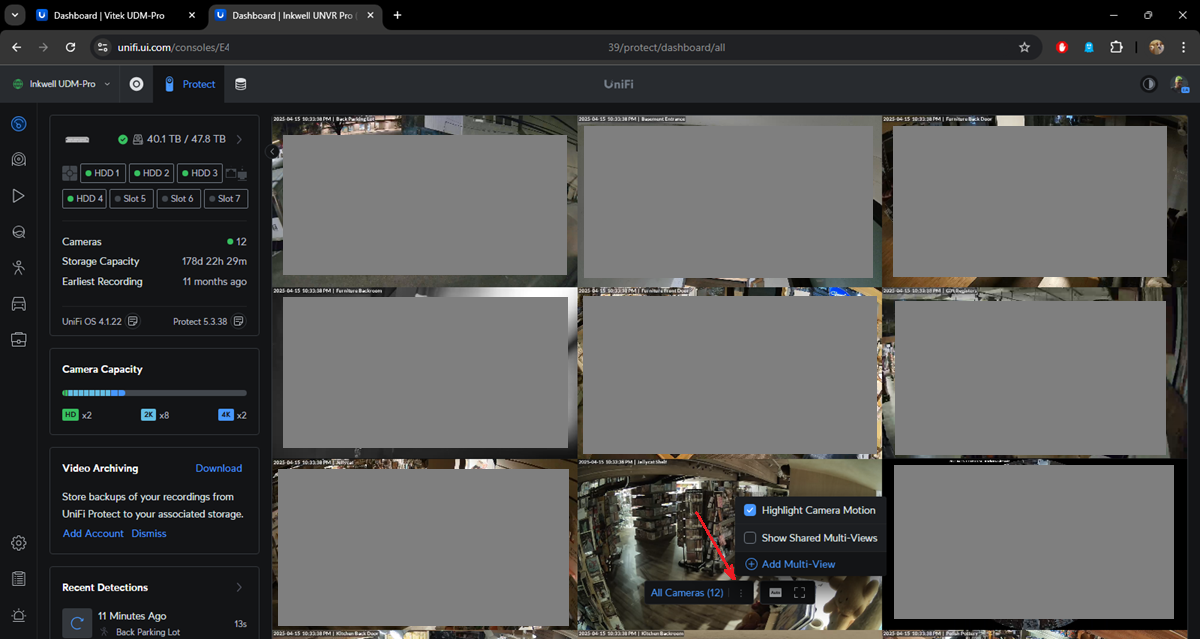Viewport: 1200px width, 639px height.
Task: Switch to the Protect application tab
Action: [189, 84]
